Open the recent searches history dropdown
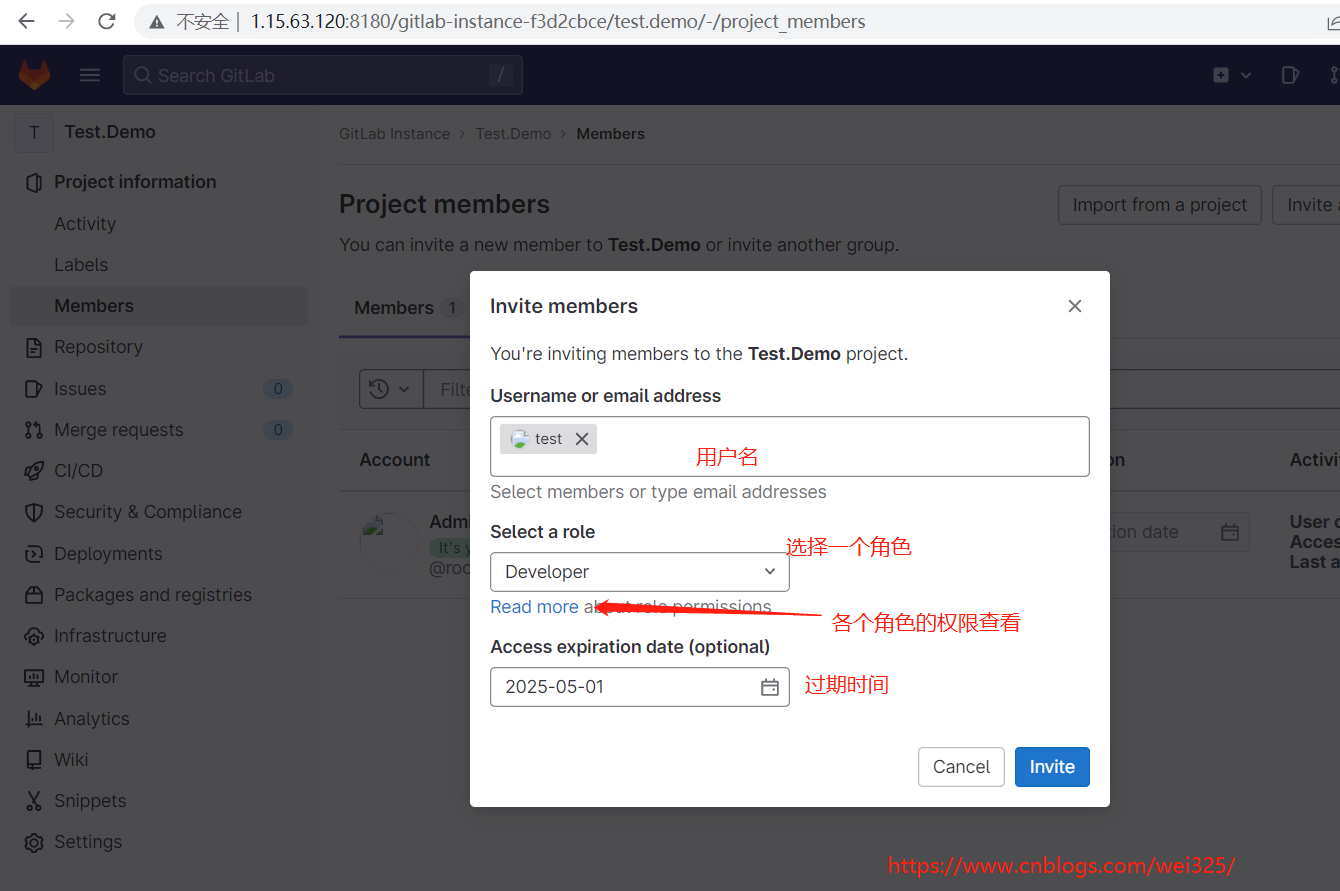Viewport: 1340px width, 891px height. tap(391, 389)
